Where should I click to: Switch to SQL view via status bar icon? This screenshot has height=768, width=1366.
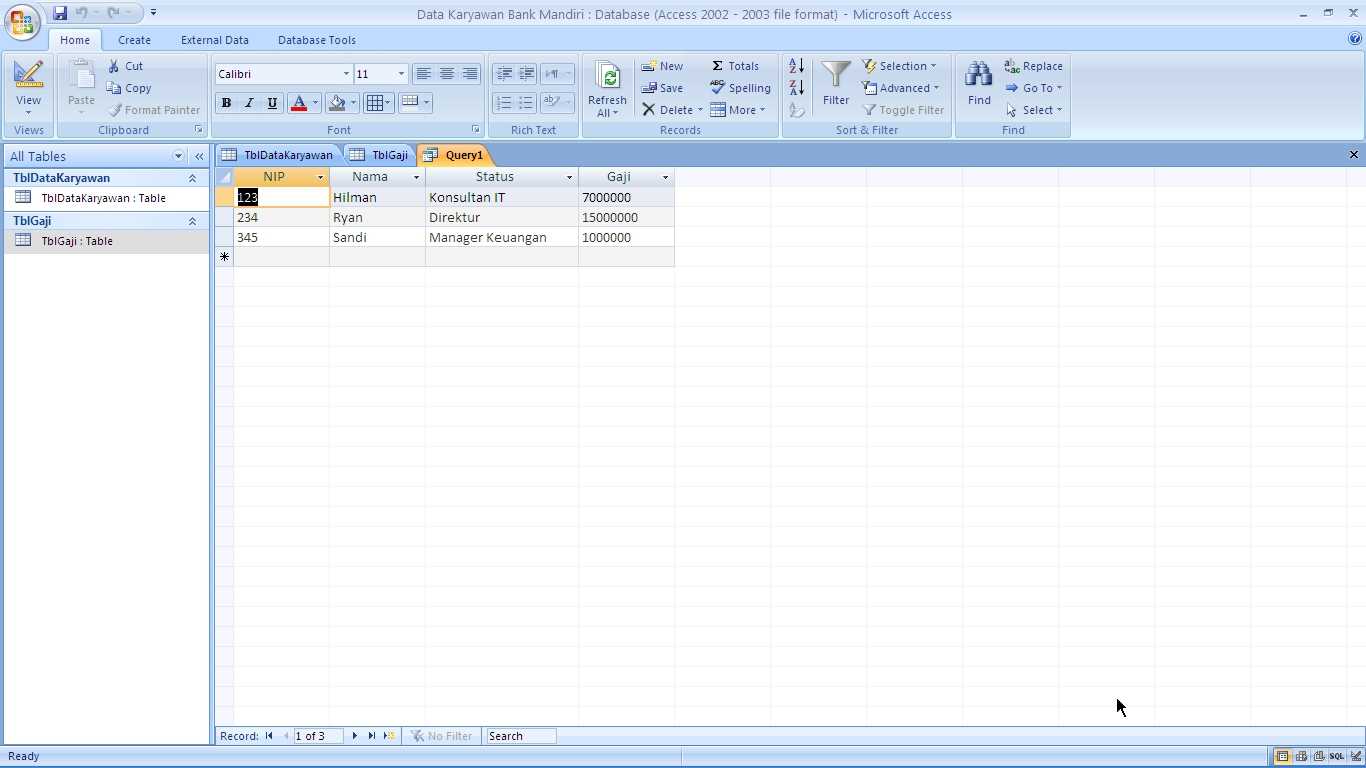click(1336, 756)
